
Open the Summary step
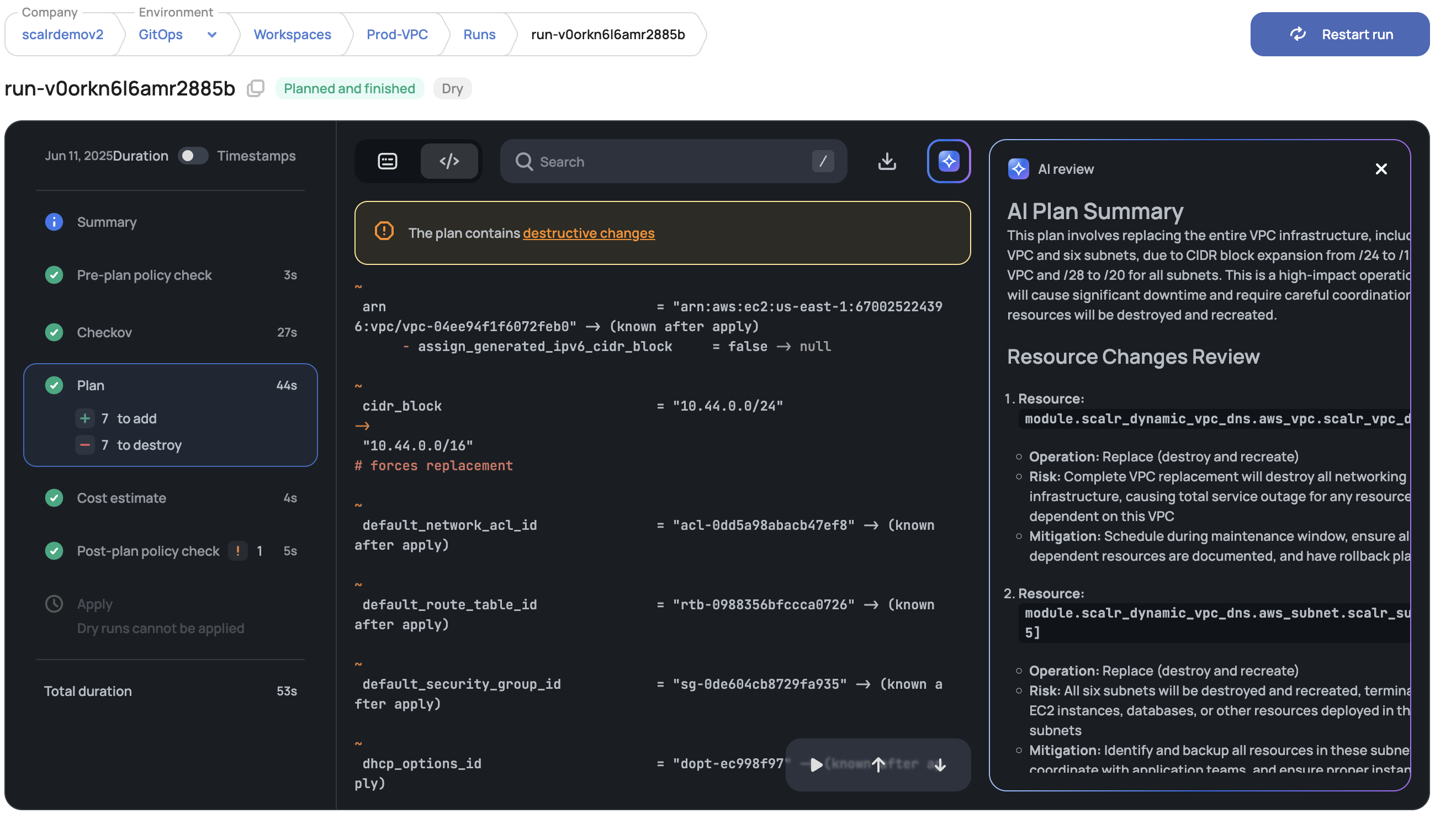click(x=171, y=222)
